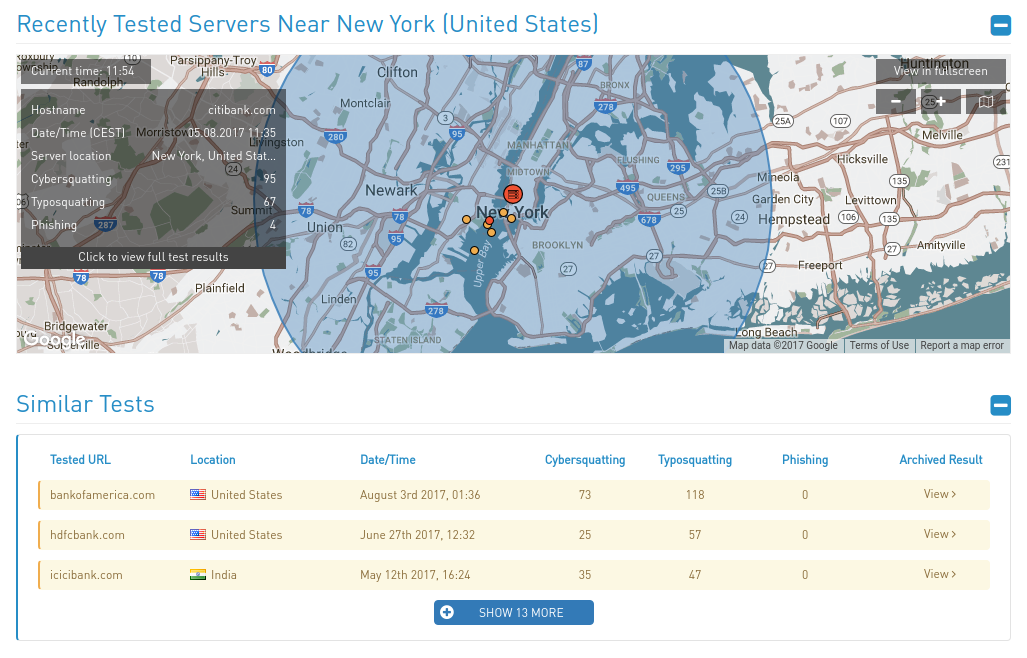
Task: View archived result for bankofamerica.com
Action: pos(940,494)
